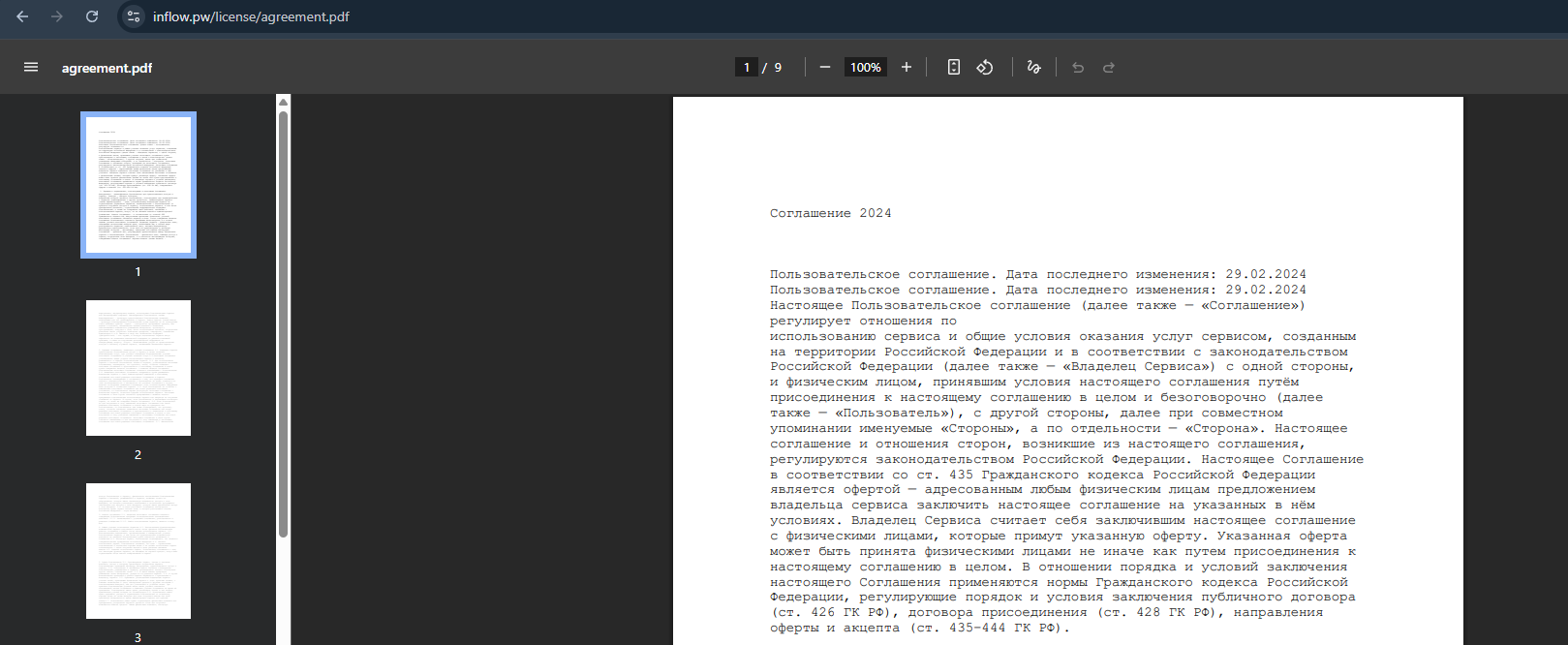This screenshot has height=645, width=1568.
Task: Edit the current page number field
Action: pyautogui.click(x=747, y=67)
